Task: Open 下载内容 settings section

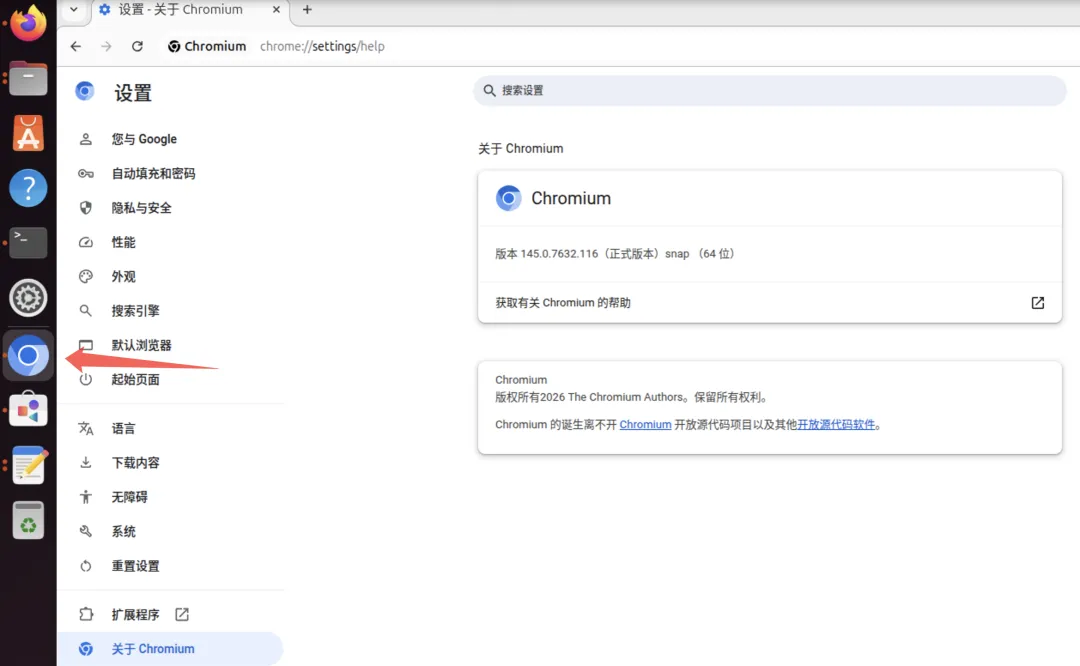Action: coord(171,463)
